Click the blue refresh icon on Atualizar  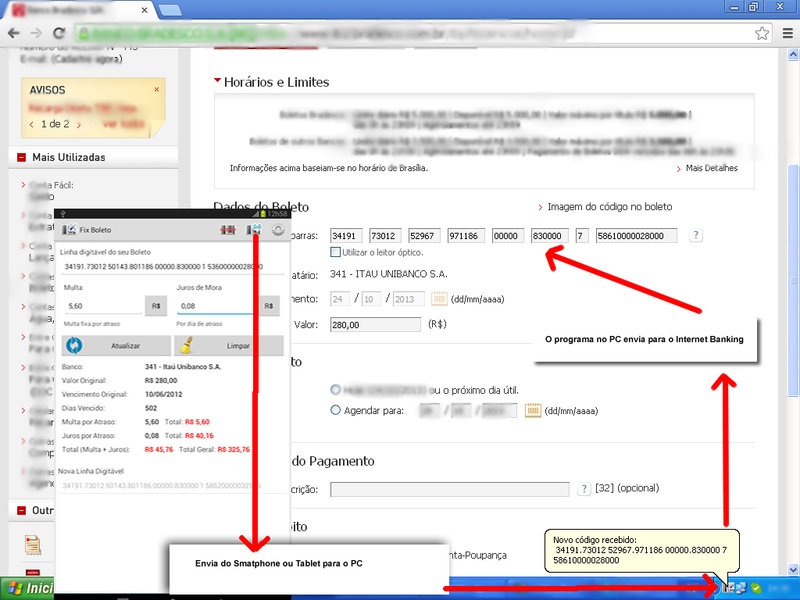click(x=74, y=345)
